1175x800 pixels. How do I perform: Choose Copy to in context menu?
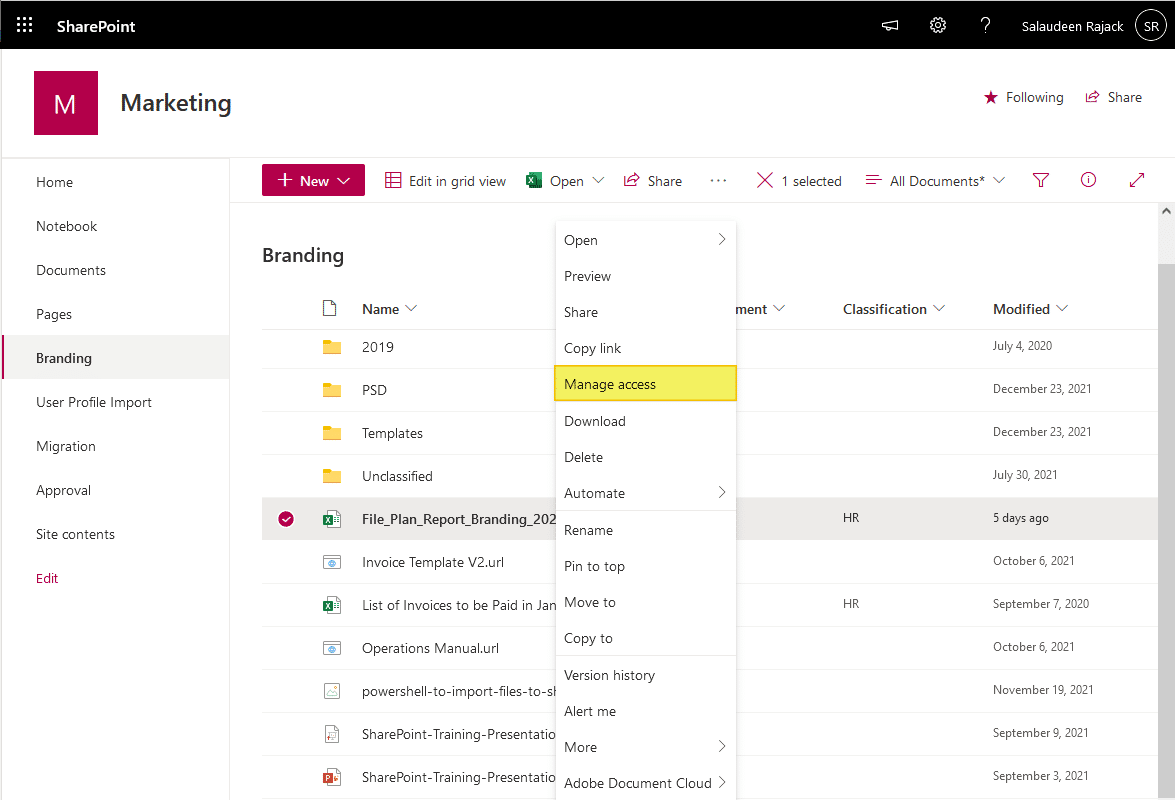645,638
